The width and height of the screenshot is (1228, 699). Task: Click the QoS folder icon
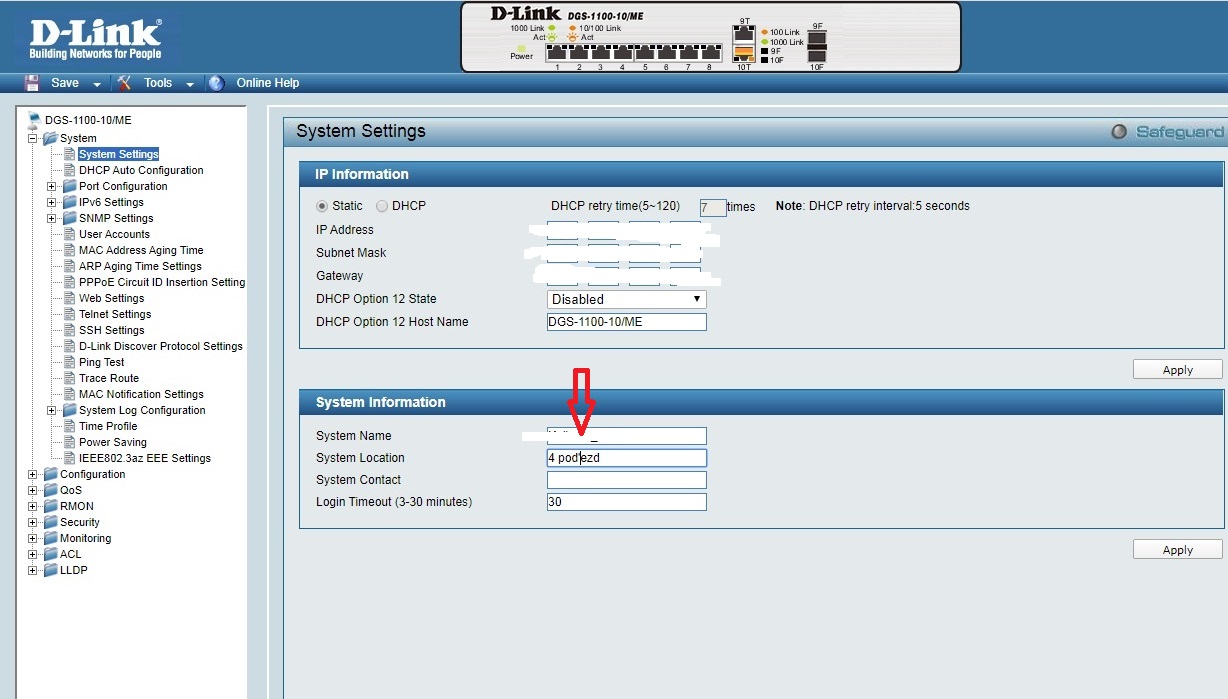click(x=50, y=490)
